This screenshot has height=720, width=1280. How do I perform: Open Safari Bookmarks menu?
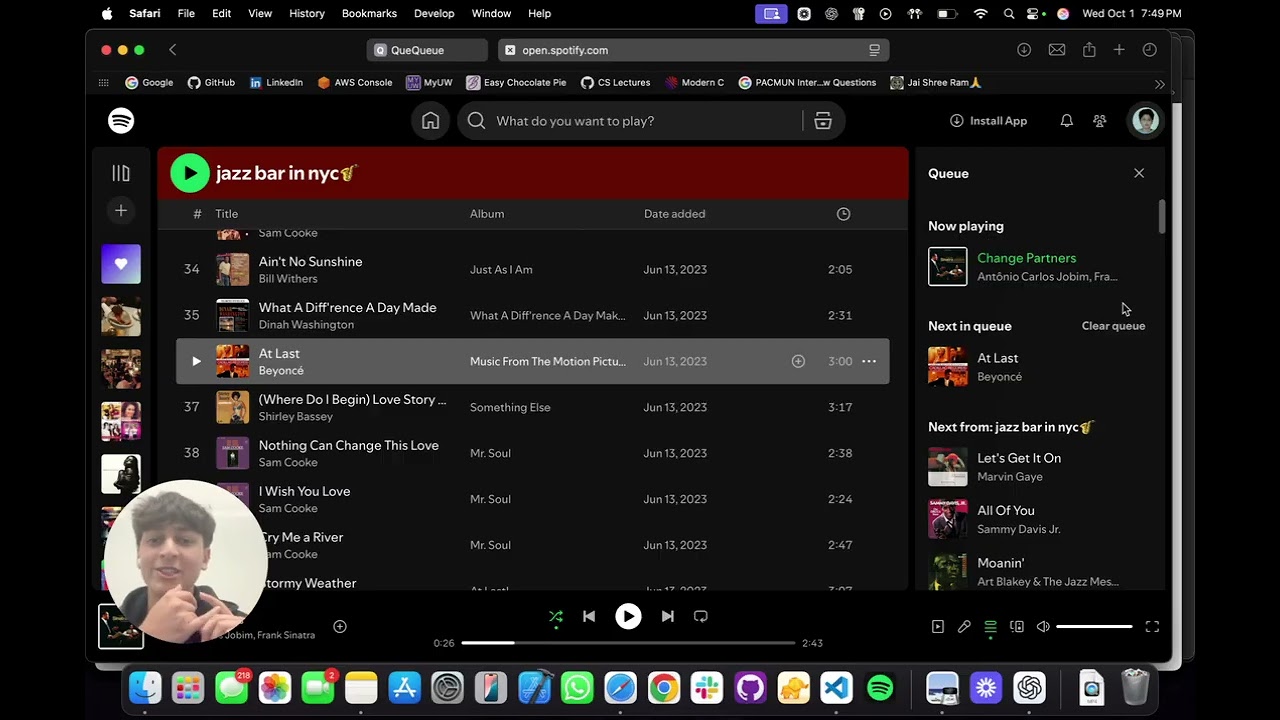(x=369, y=14)
